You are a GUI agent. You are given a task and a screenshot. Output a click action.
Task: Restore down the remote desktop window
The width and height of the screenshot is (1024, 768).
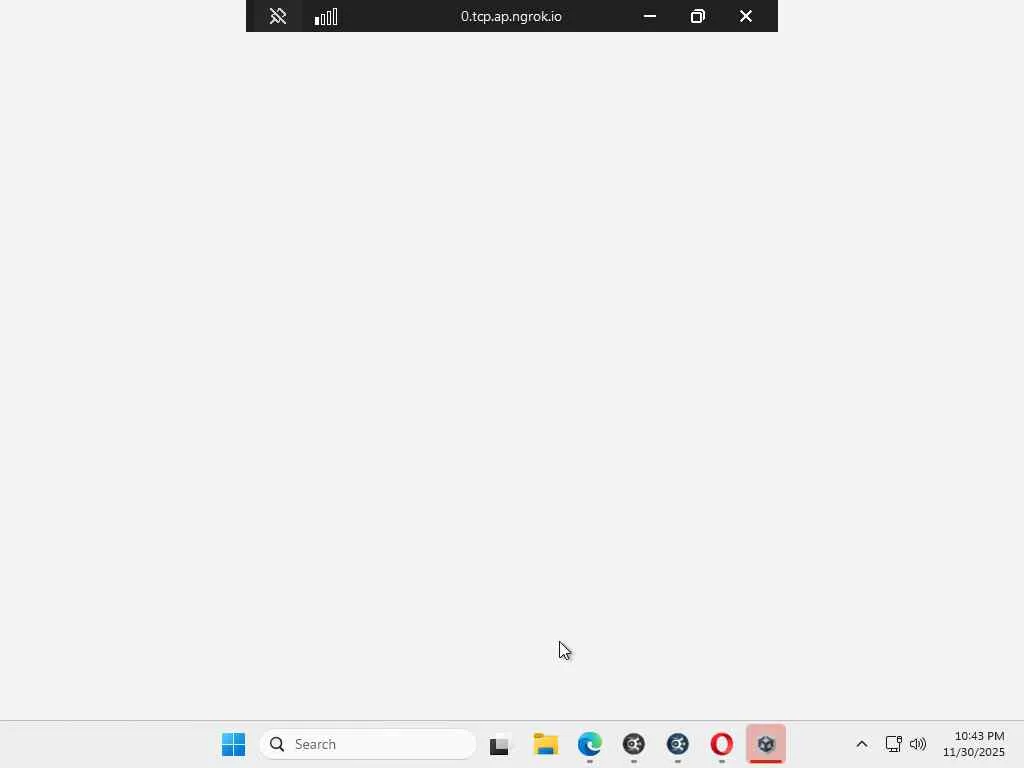[697, 16]
